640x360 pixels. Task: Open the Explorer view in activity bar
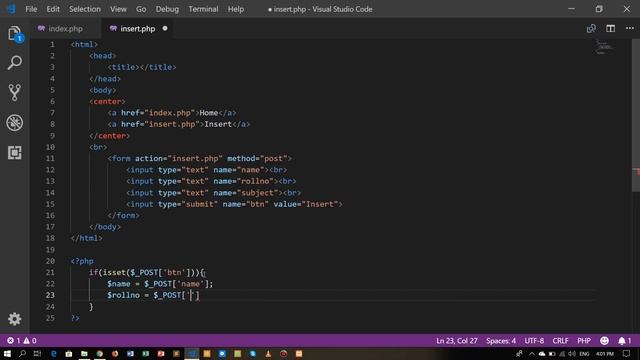[x=15, y=33]
